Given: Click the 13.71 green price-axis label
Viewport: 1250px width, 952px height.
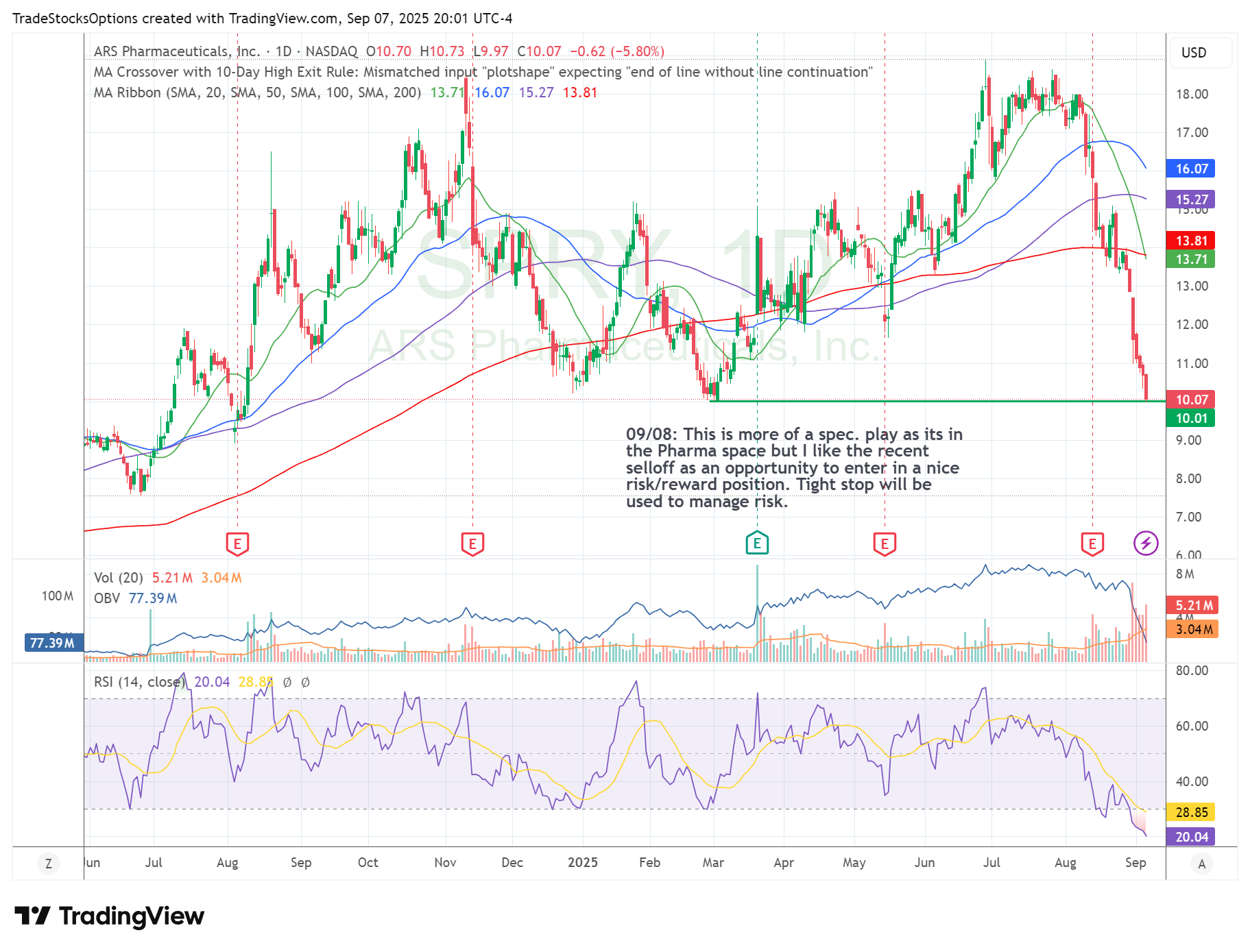Looking at the screenshot, I should coord(1191,259).
